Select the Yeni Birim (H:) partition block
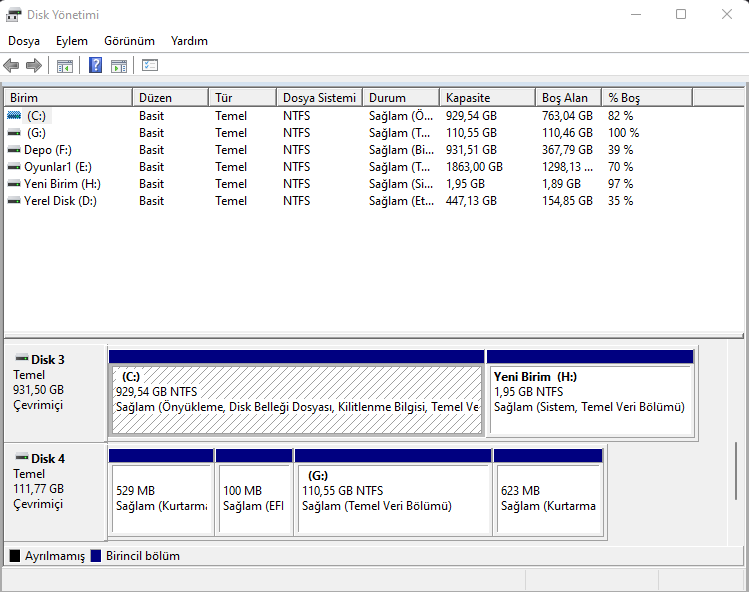 (590, 393)
